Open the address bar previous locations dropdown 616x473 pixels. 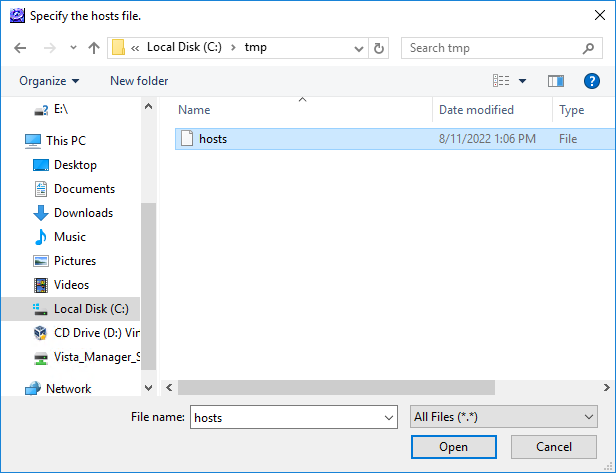tap(359, 48)
